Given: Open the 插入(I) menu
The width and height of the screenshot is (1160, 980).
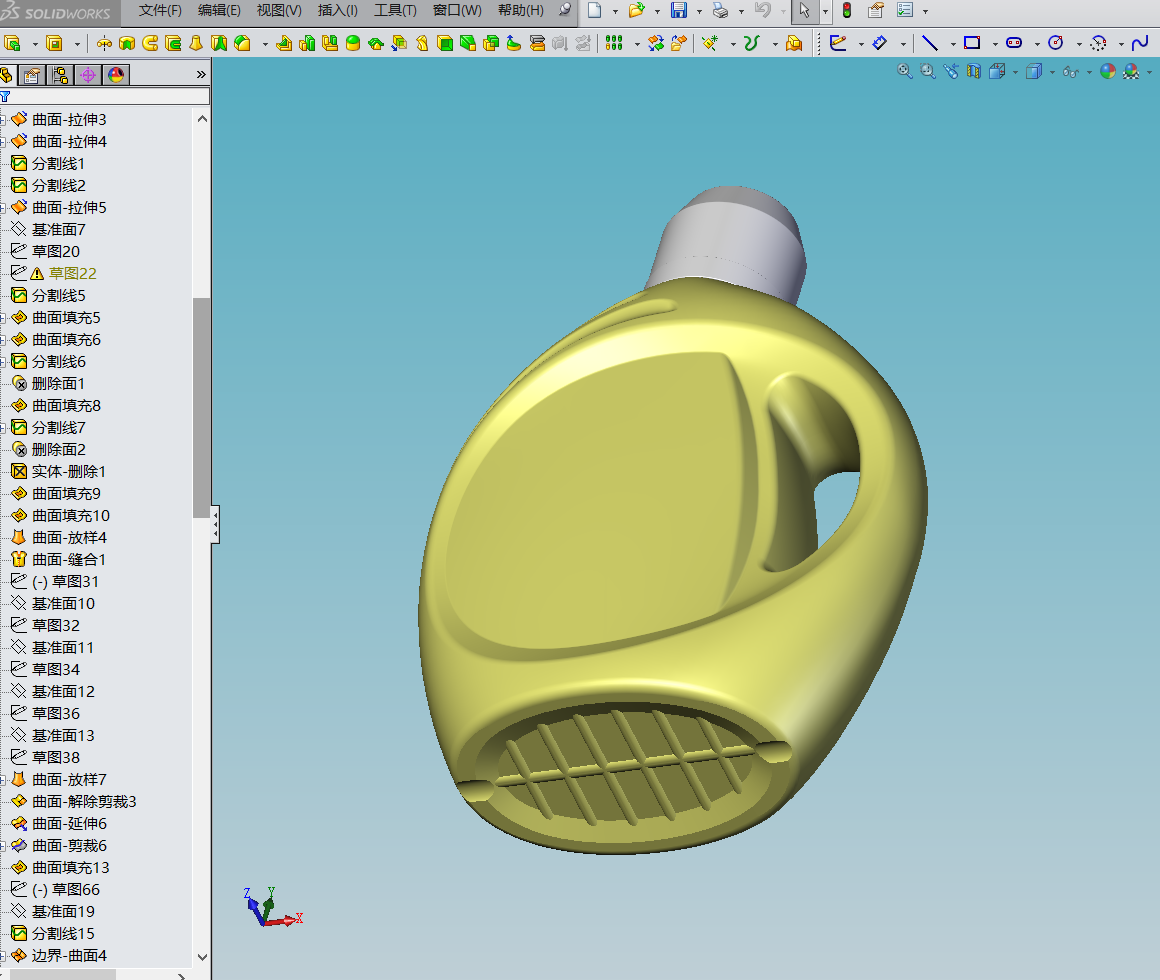Looking at the screenshot, I should 337,10.
